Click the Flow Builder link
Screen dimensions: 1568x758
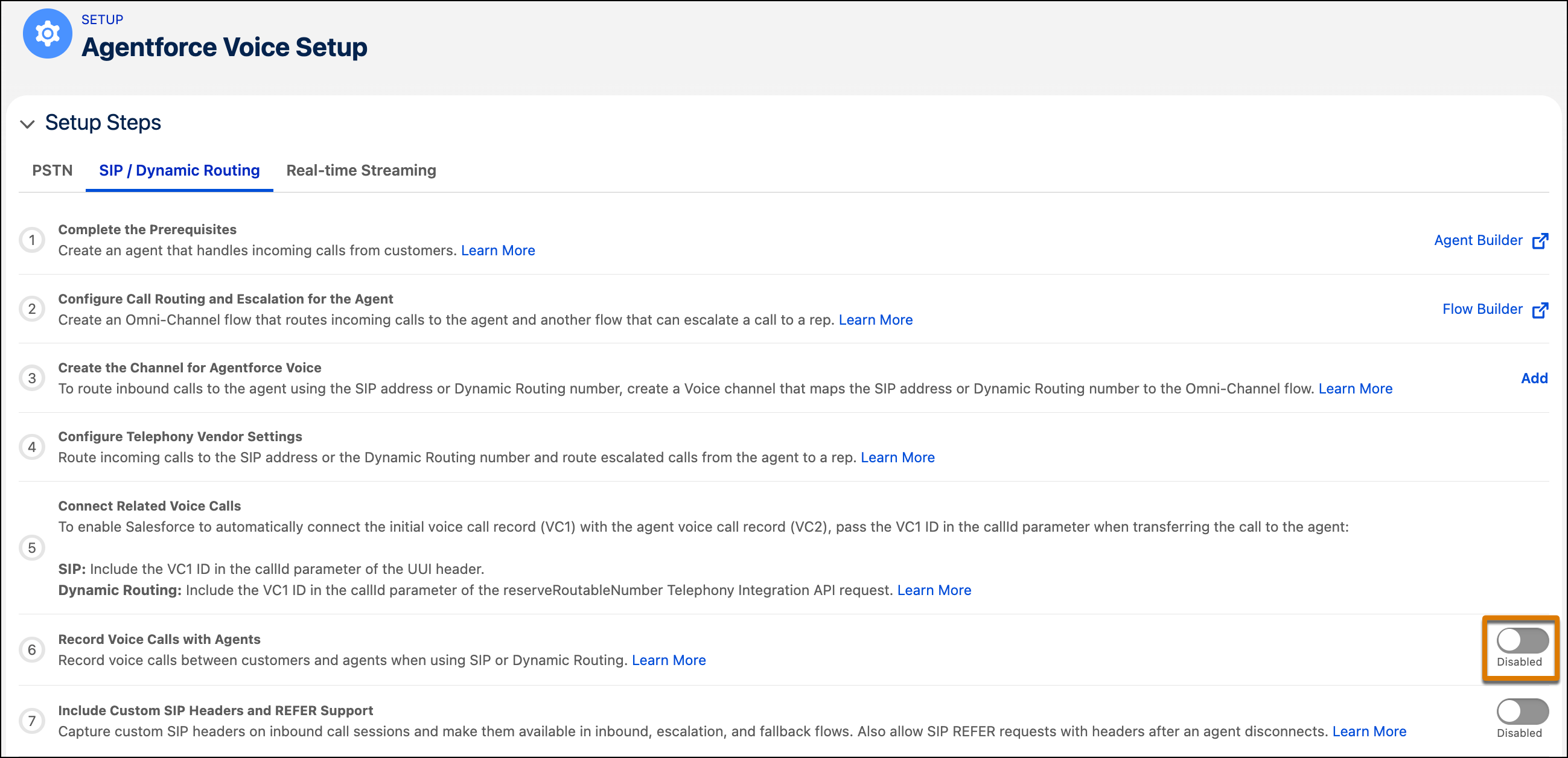(x=1482, y=309)
